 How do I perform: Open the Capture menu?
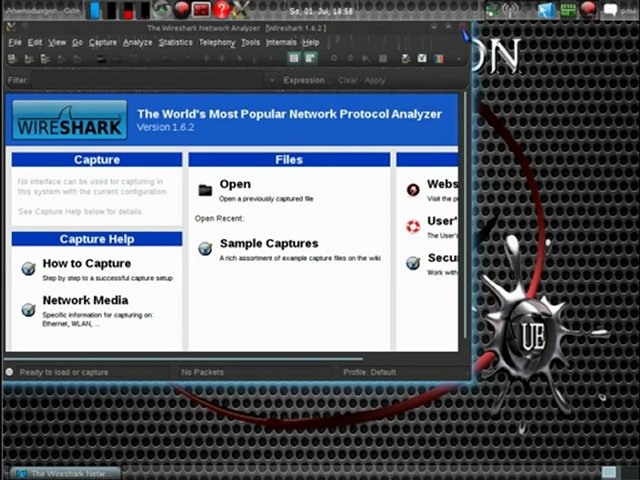103,42
